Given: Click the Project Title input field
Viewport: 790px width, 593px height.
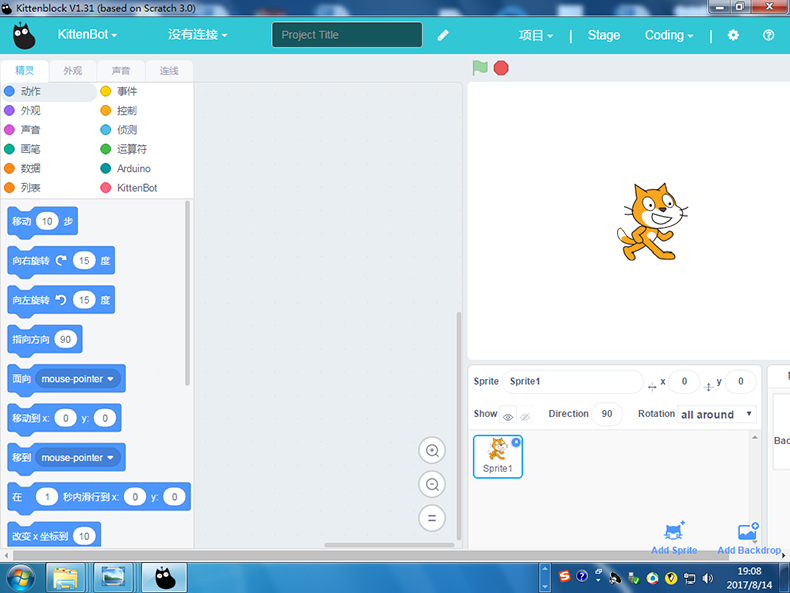Looking at the screenshot, I should click(347, 35).
